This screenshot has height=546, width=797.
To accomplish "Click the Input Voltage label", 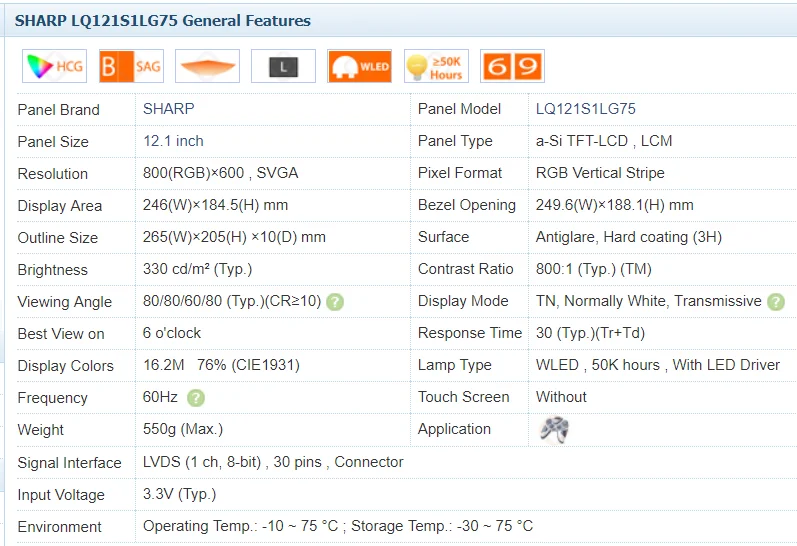I will pyautogui.click(x=61, y=495).
